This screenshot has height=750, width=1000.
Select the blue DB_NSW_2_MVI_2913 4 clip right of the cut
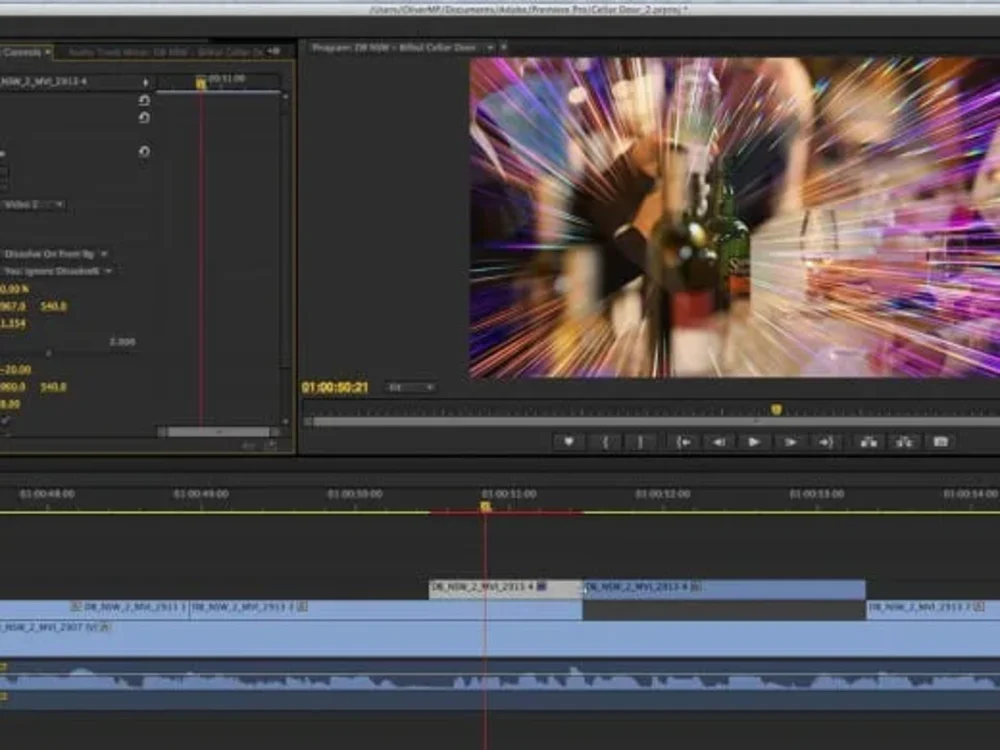tap(724, 589)
